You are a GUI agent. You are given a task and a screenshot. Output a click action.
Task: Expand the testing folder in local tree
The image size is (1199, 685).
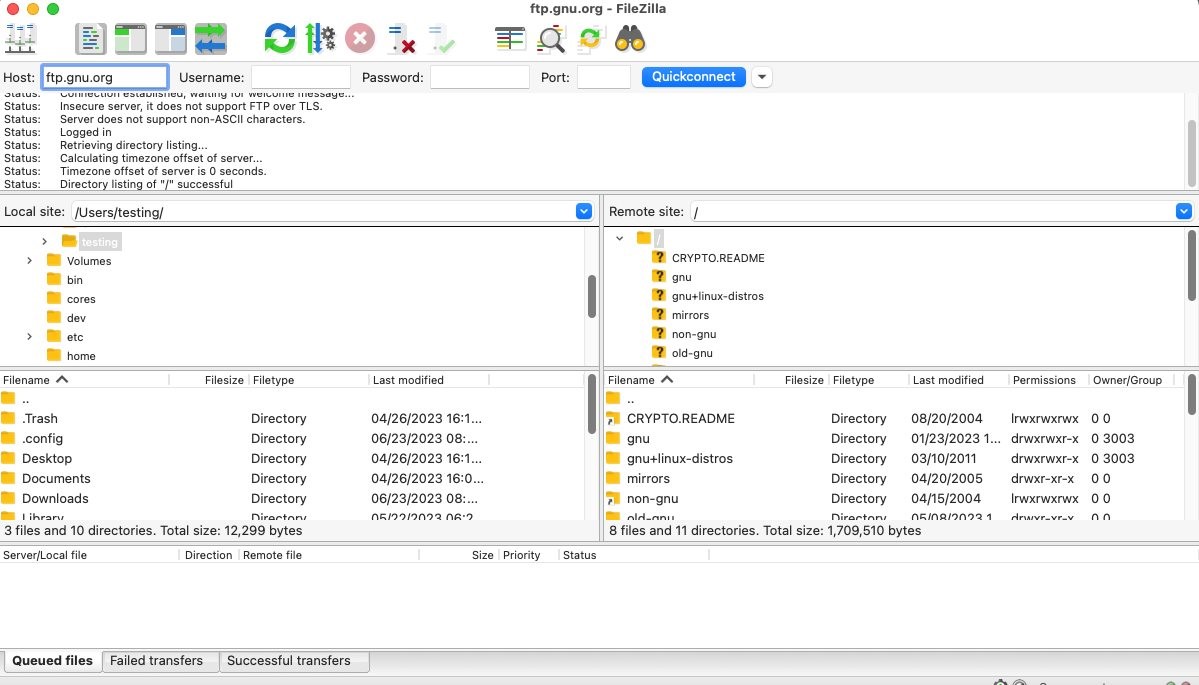point(44,242)
